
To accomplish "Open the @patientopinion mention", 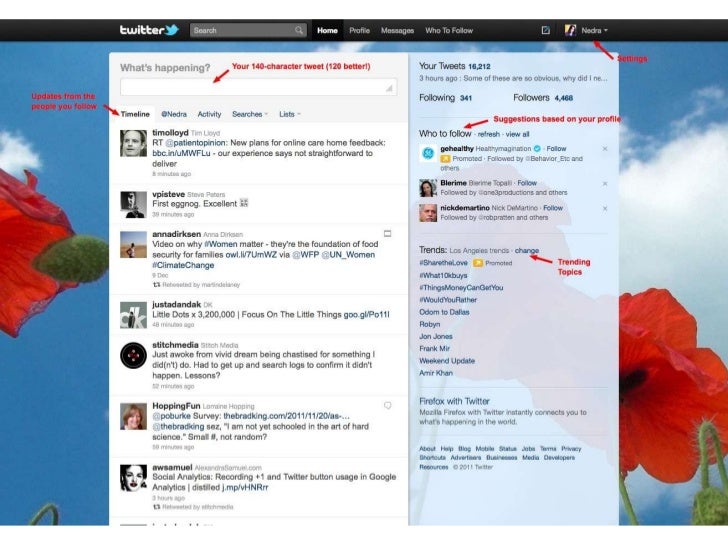I will [x=195, y=143].
